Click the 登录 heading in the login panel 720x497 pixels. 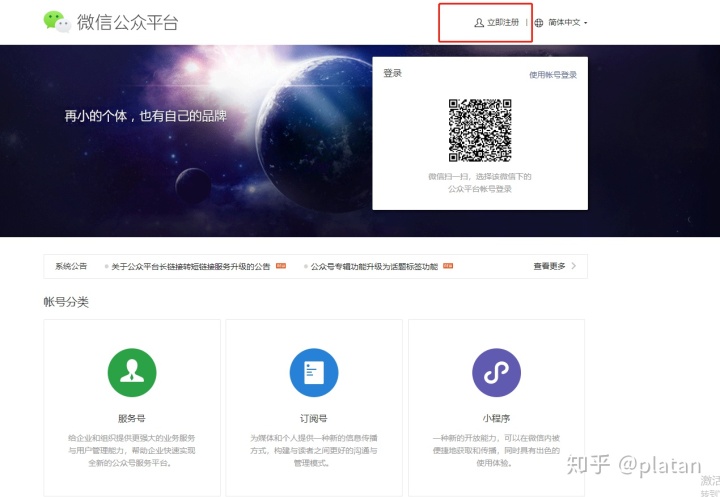pyautogui.click(x=393, y=73)
